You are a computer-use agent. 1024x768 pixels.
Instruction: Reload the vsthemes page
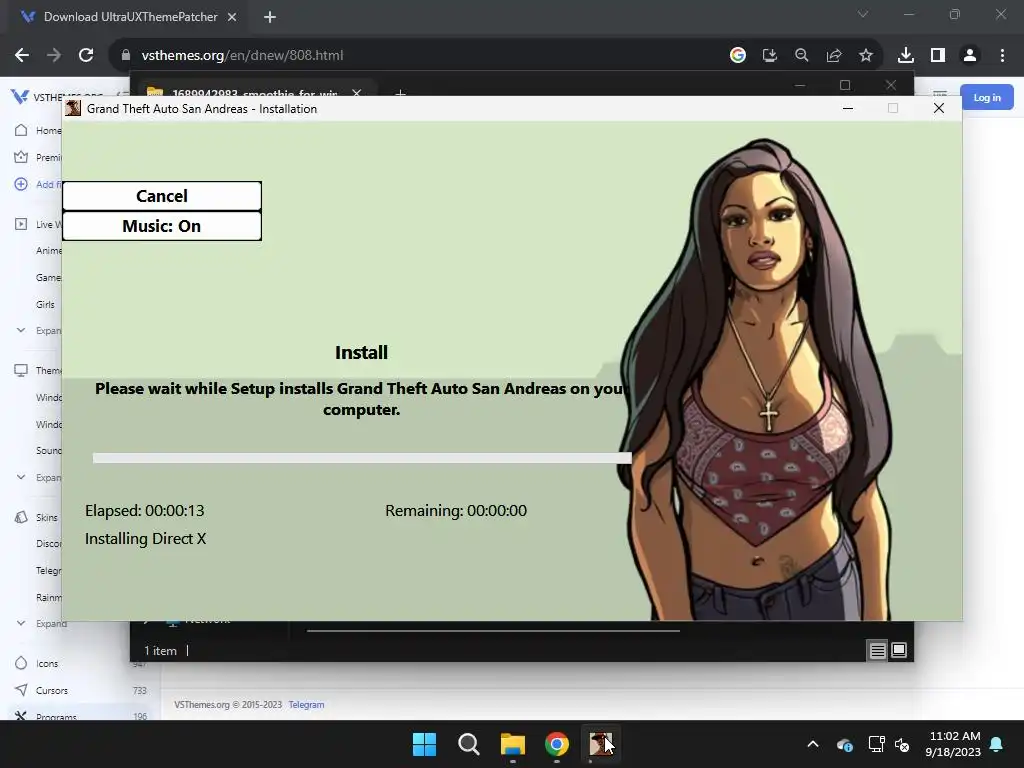[86, 56]
